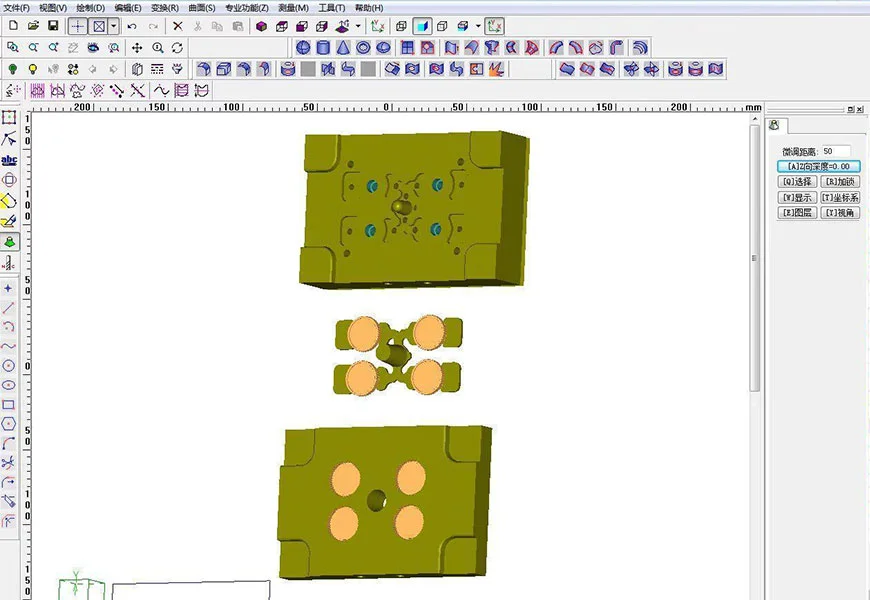Viewport: 870px width, 600px height.
Task: Open the 视图(V) menu
Action: point(53,8)
